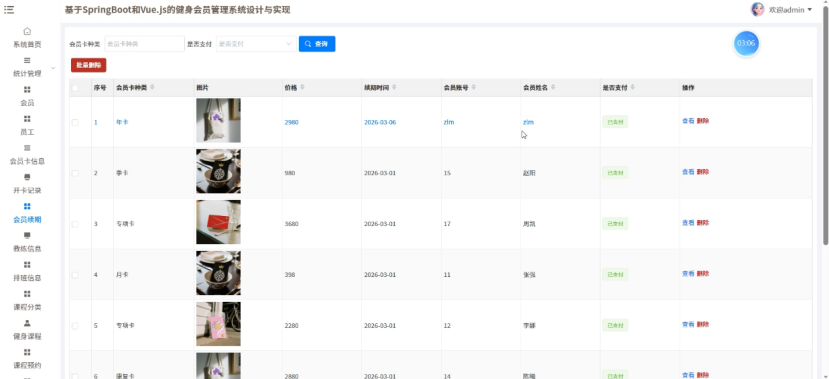Click 删除 for the row priced 3680
The width and height of the screenshot is (829, 379).
(703, 223)
